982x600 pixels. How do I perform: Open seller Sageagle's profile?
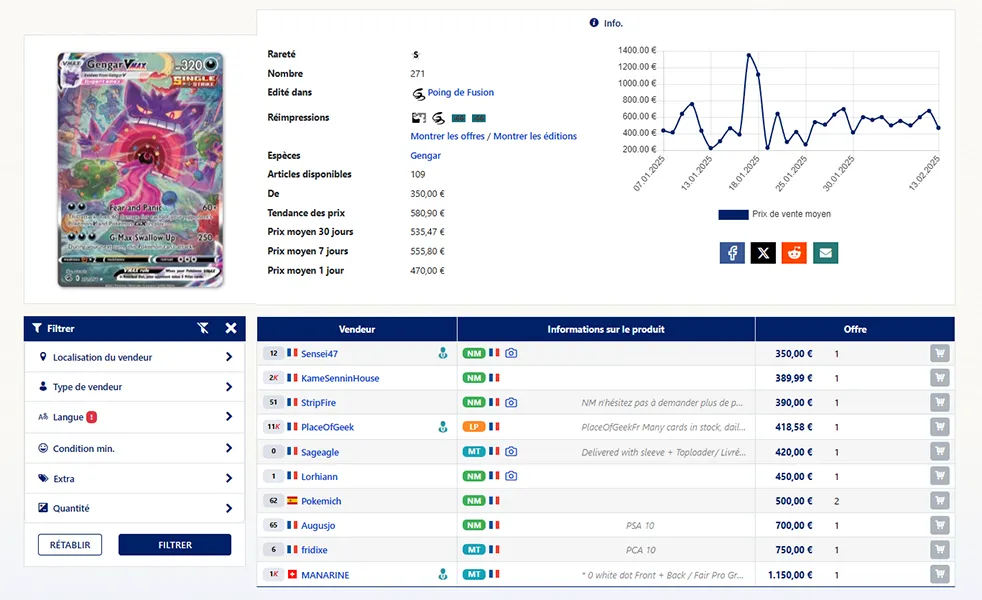coord(320,452)
